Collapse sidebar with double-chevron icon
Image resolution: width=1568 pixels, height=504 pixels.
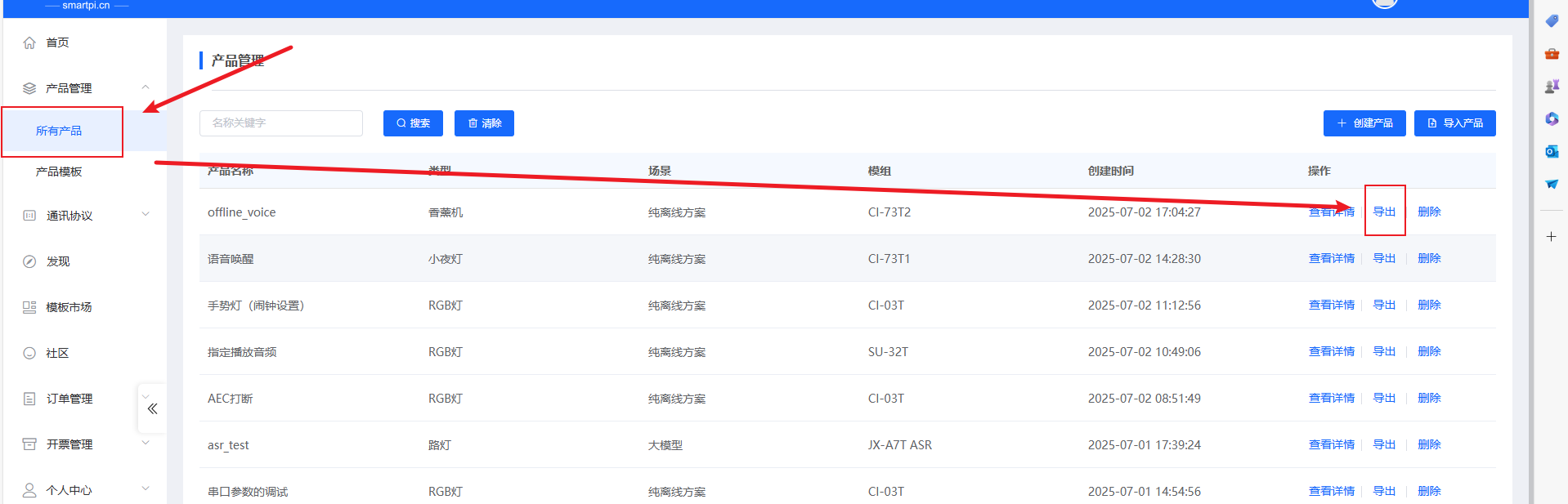[x=152, y=408]
